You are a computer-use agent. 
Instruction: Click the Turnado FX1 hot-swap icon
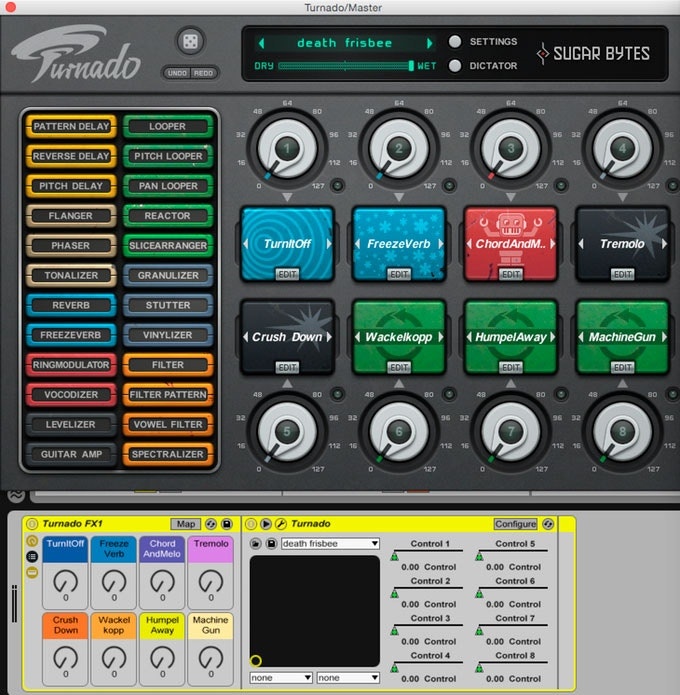(x=211, y=524)
